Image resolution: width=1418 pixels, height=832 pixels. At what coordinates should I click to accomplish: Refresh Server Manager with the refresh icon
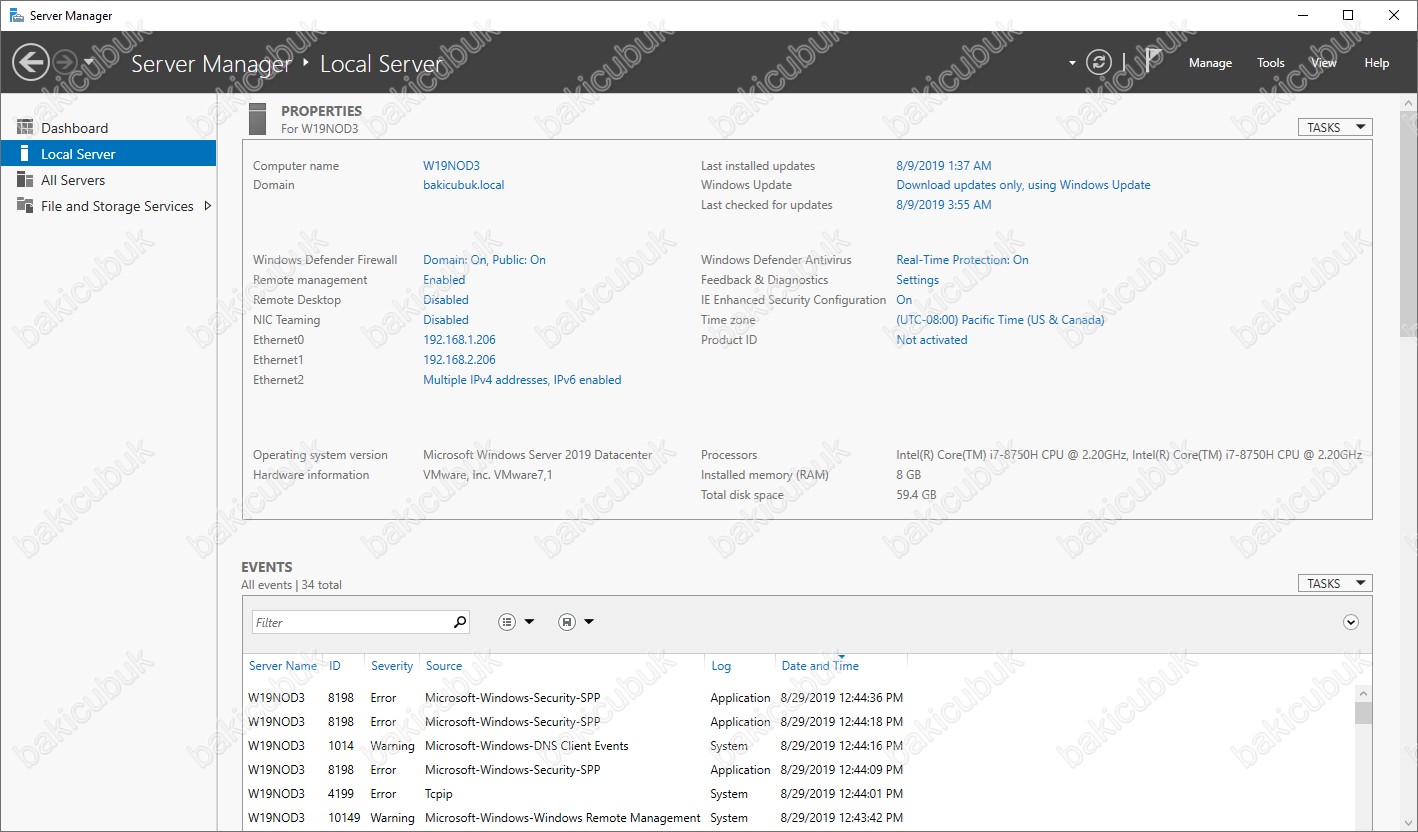point(1099,62)
